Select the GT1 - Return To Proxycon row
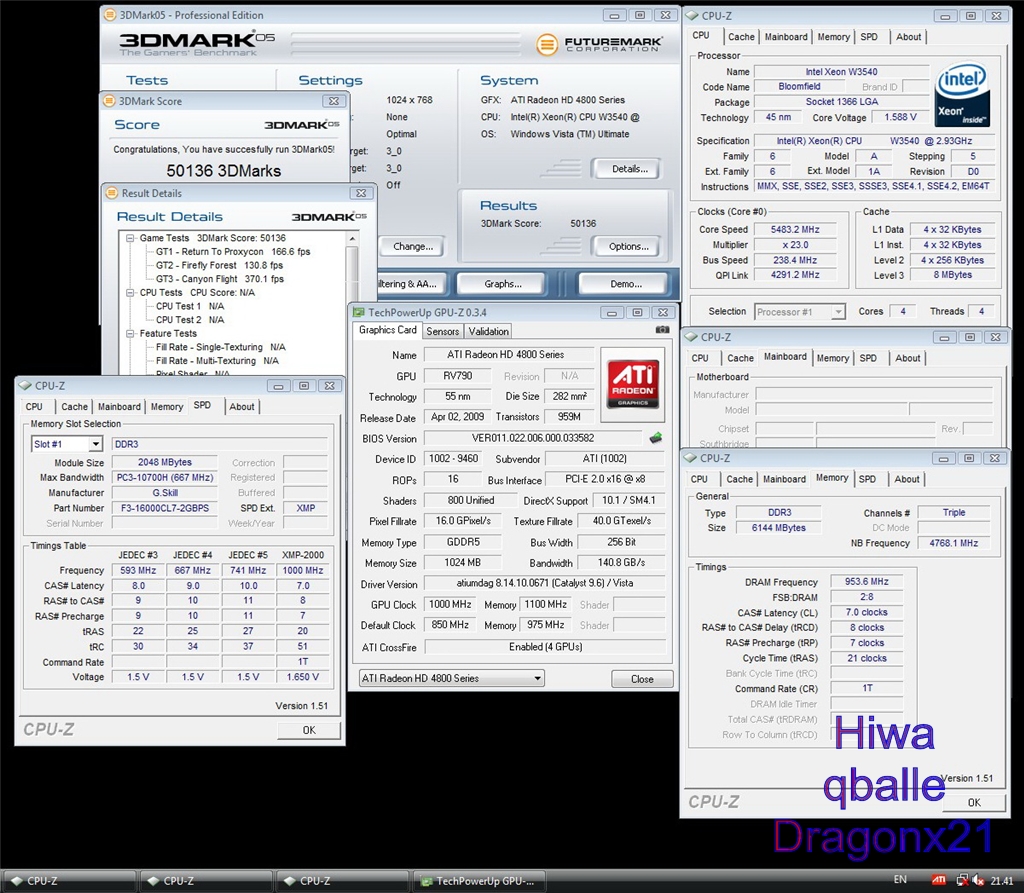This screenshot has width=1024, height=893. [232, 252]
